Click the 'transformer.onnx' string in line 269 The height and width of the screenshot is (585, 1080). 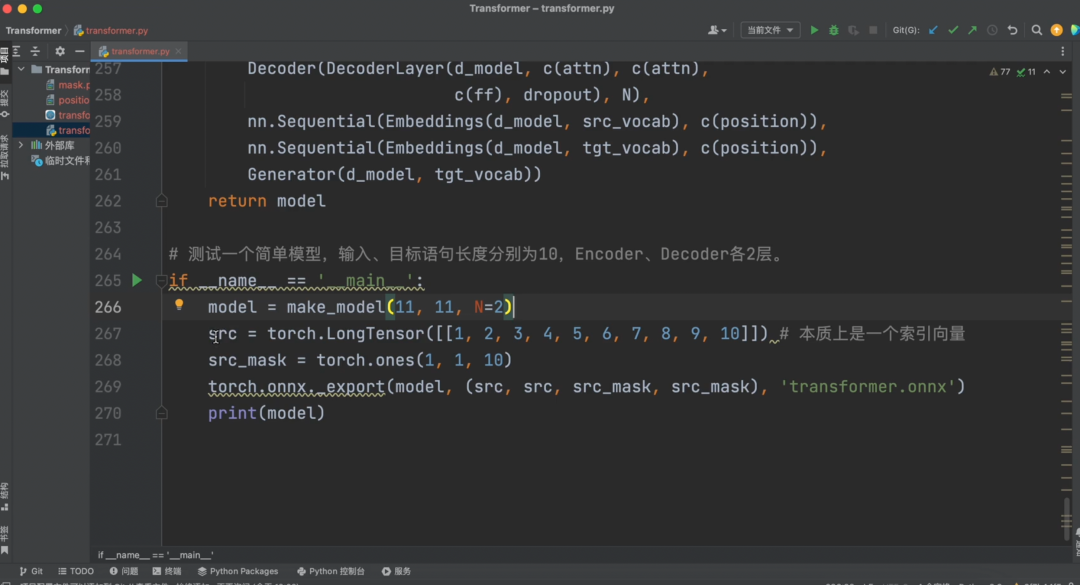point(867,387)
